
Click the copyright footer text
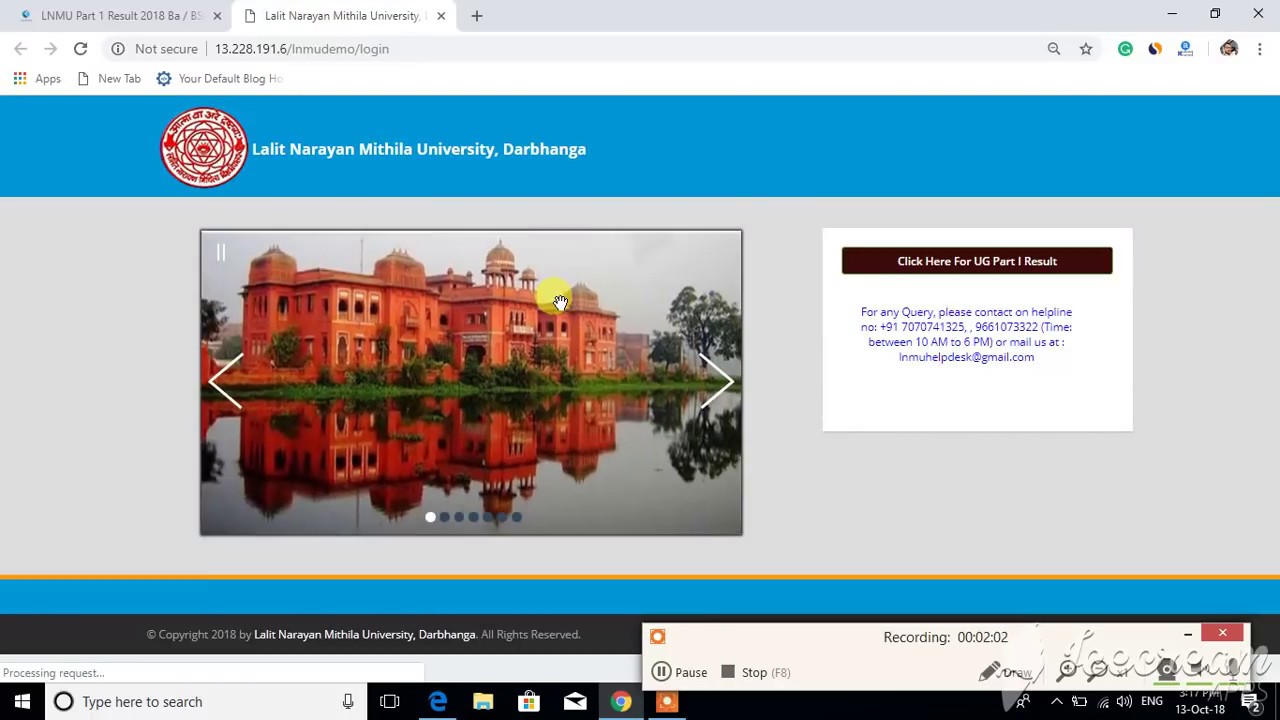click(364, 634)
